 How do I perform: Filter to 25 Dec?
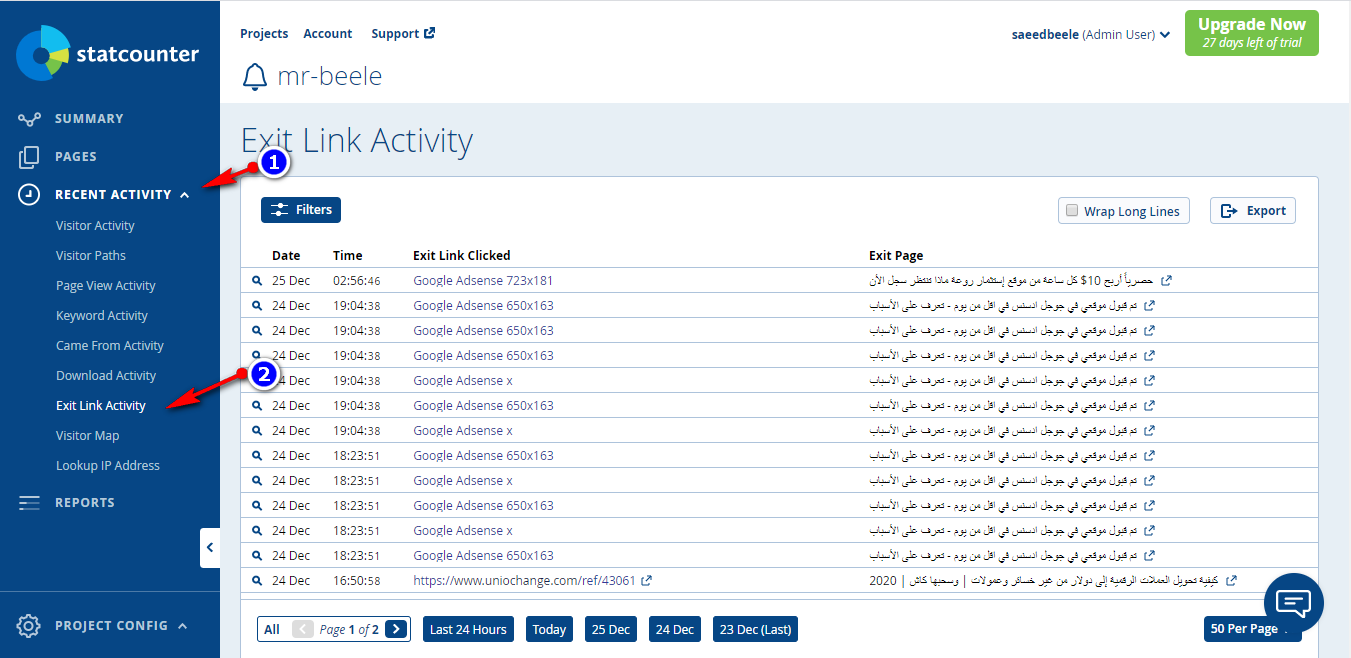611,629
